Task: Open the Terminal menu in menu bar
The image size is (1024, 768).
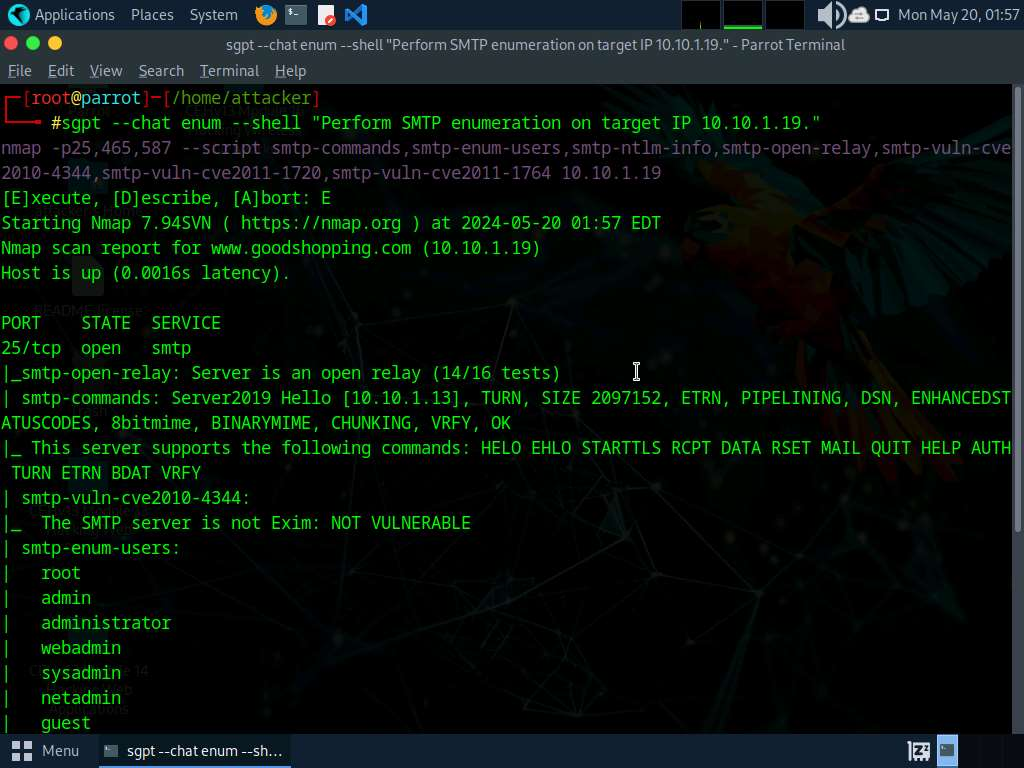Action: pos(229,71)
